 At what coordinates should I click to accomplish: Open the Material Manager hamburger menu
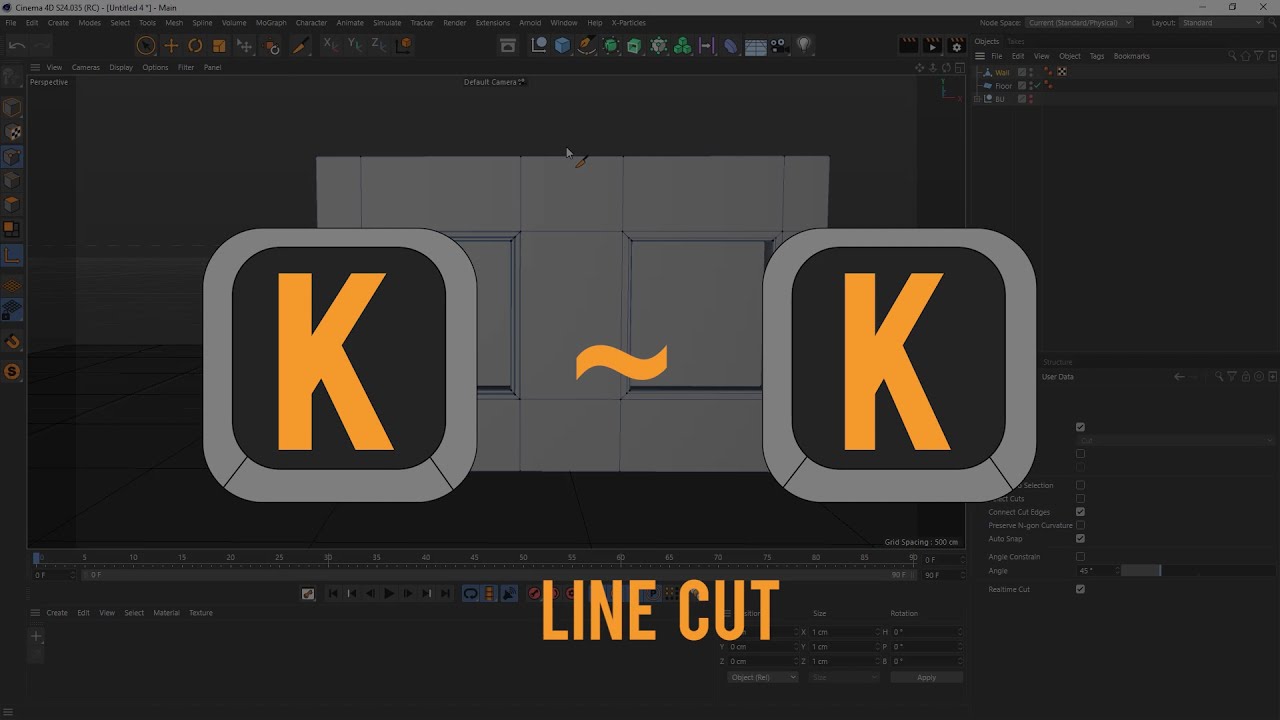coord(35,613)
